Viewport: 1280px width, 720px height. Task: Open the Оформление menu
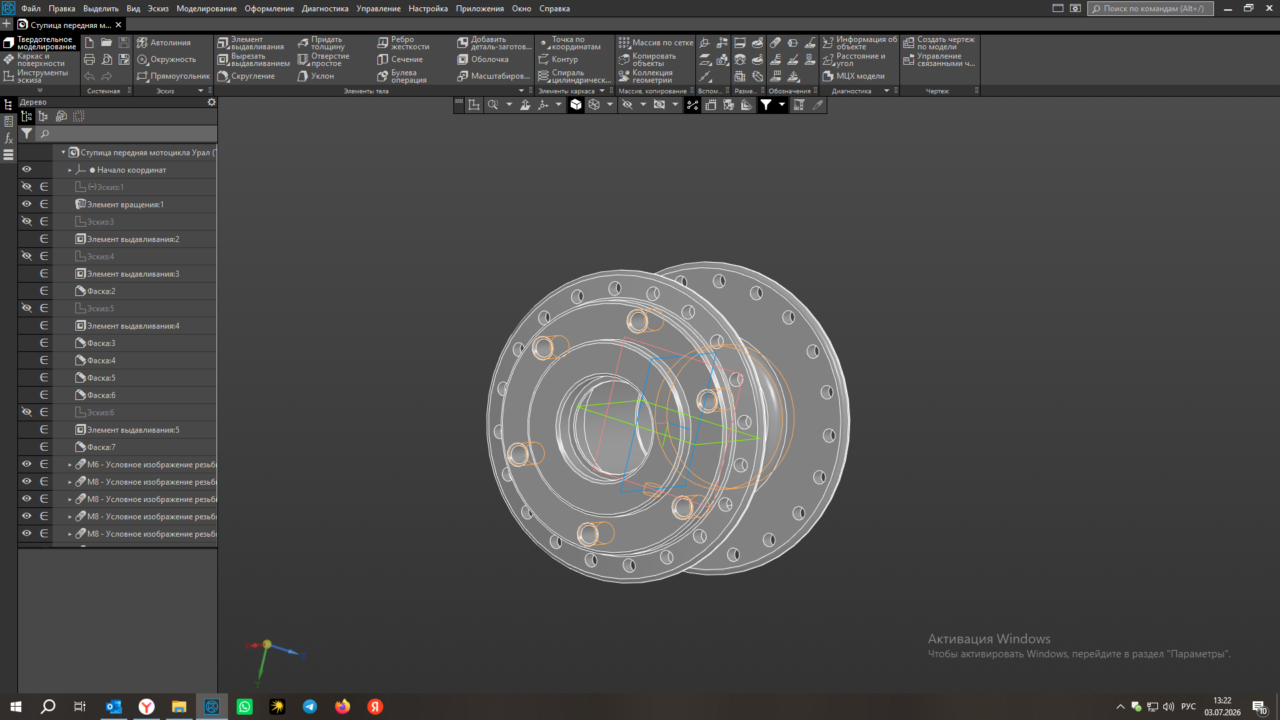269,8
